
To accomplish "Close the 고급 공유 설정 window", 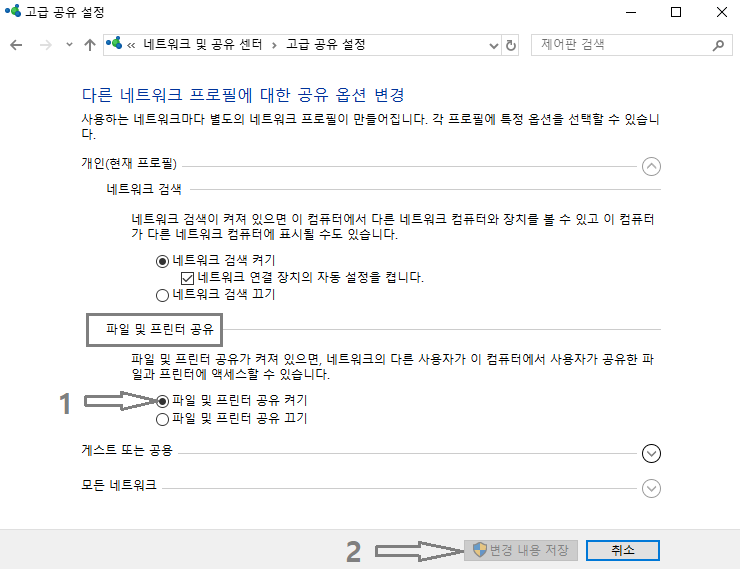I will coord(722,12).
